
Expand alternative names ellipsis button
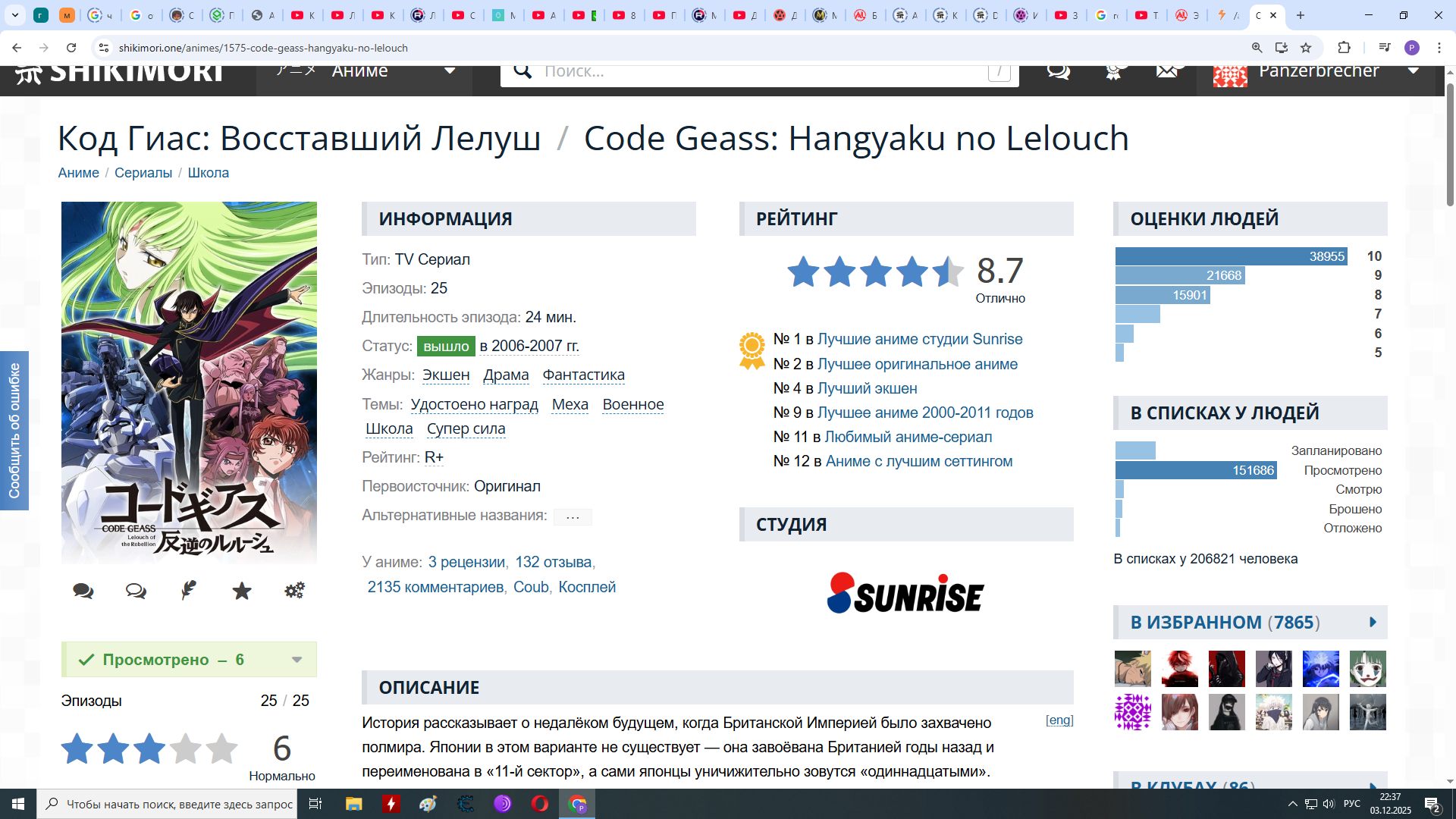(573, 517)
